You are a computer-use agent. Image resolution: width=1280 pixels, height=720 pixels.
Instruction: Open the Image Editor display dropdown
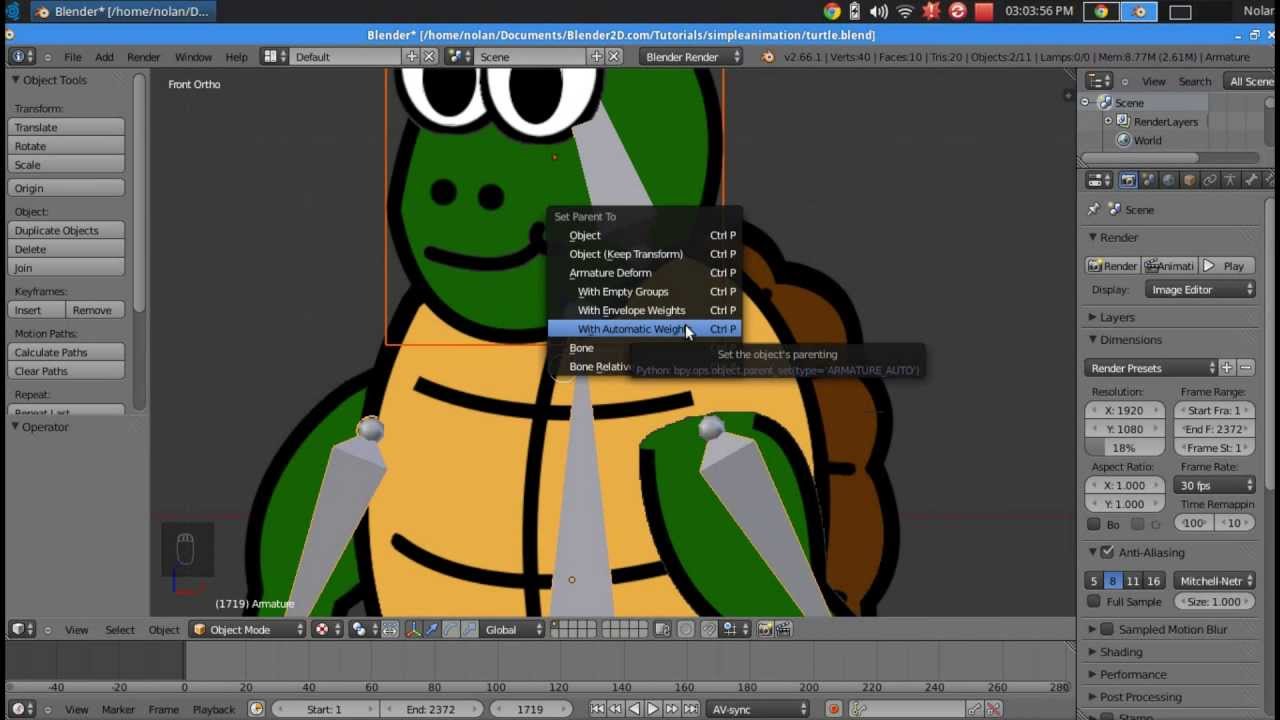point(1200,290)
